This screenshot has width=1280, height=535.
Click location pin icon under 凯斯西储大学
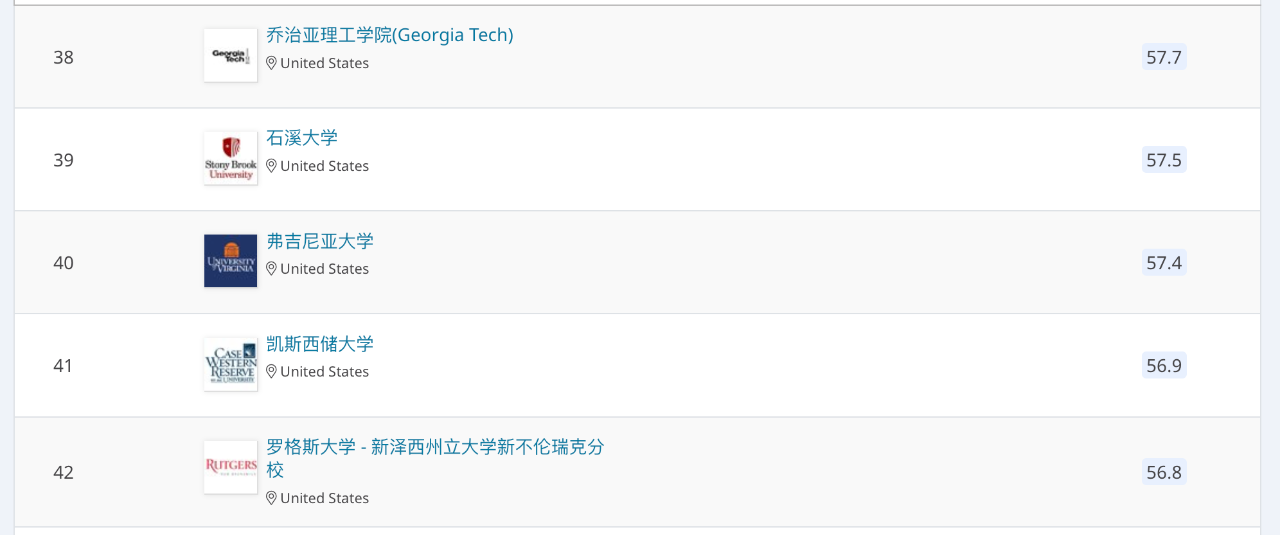271,372
